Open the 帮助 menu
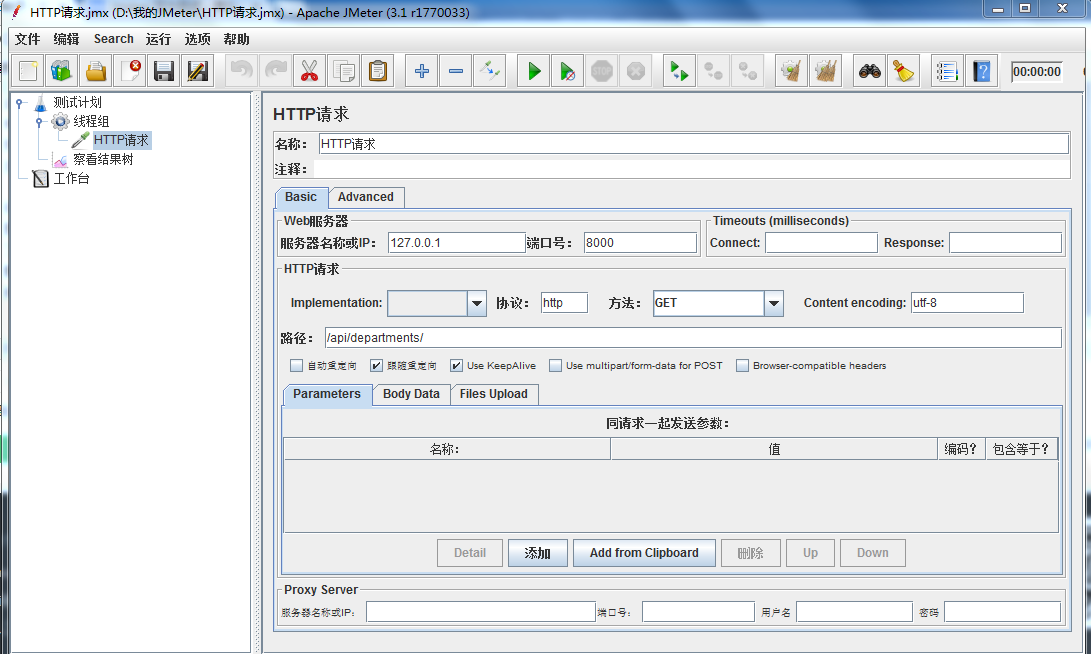 pos(236,39)
